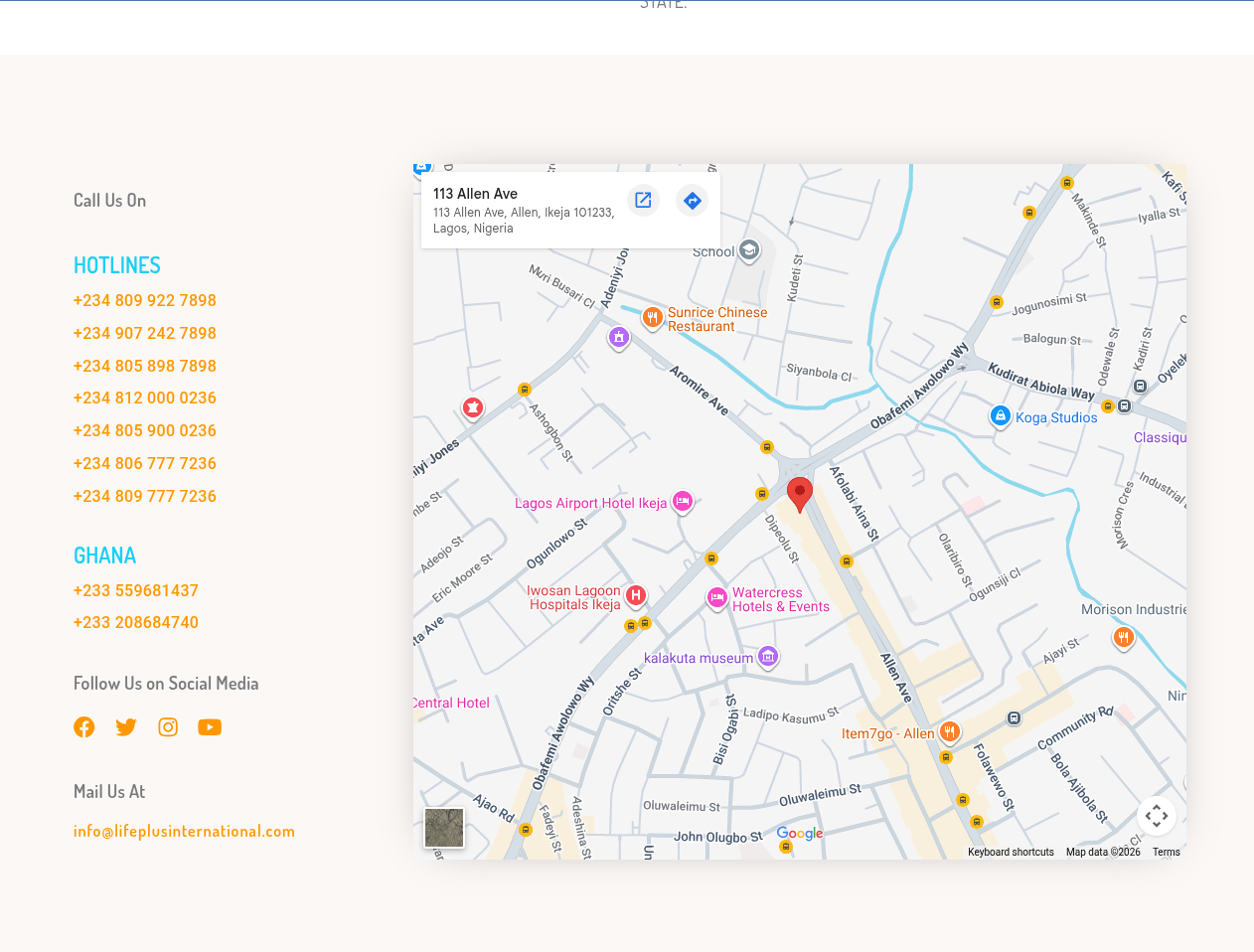
Task: Click the Morison Industries restaurant marker
Action: (1124, 637)
